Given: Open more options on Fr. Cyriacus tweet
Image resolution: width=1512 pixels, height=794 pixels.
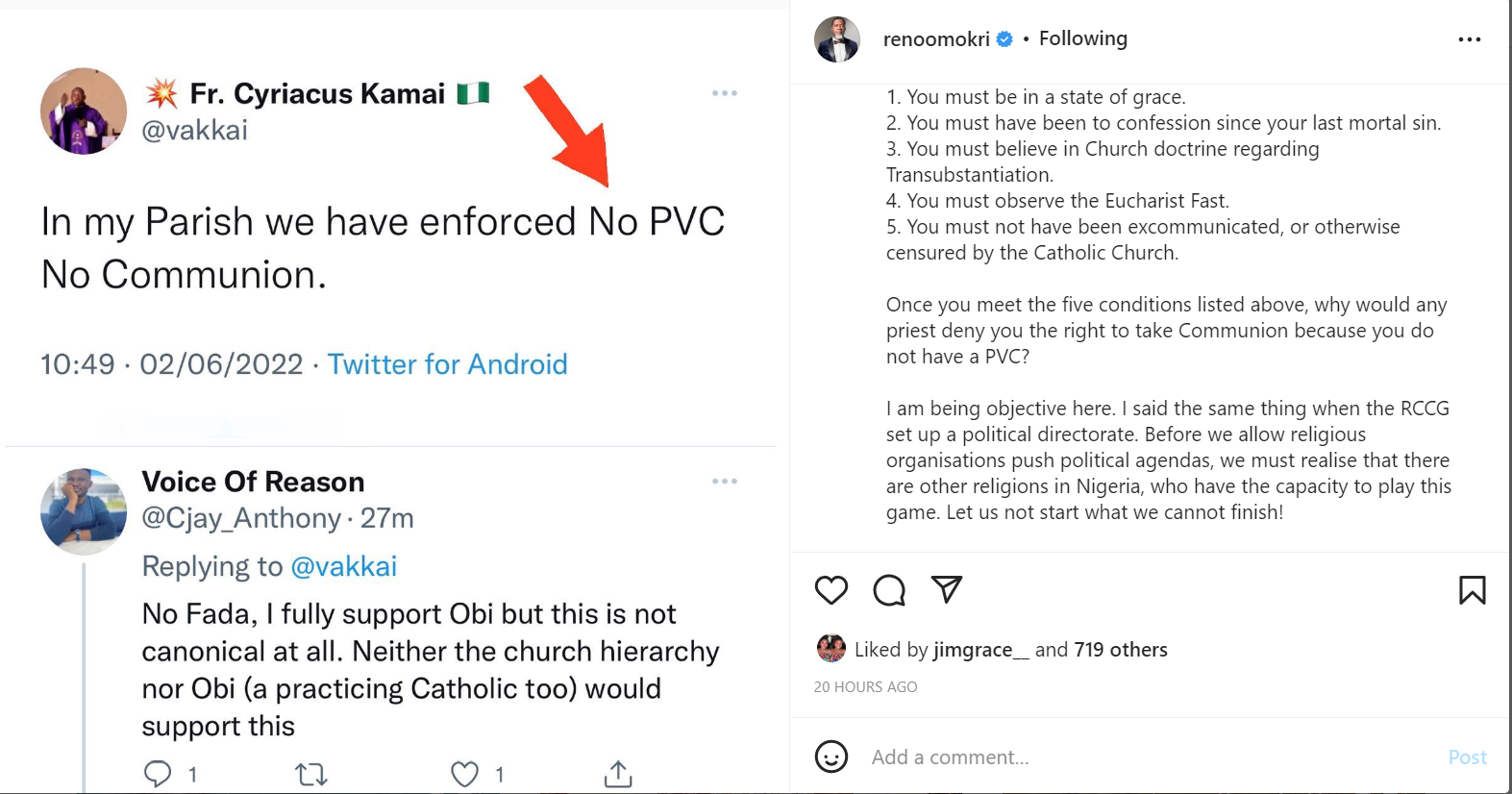Looking at the screenshot, I should [x=725, y=93].
